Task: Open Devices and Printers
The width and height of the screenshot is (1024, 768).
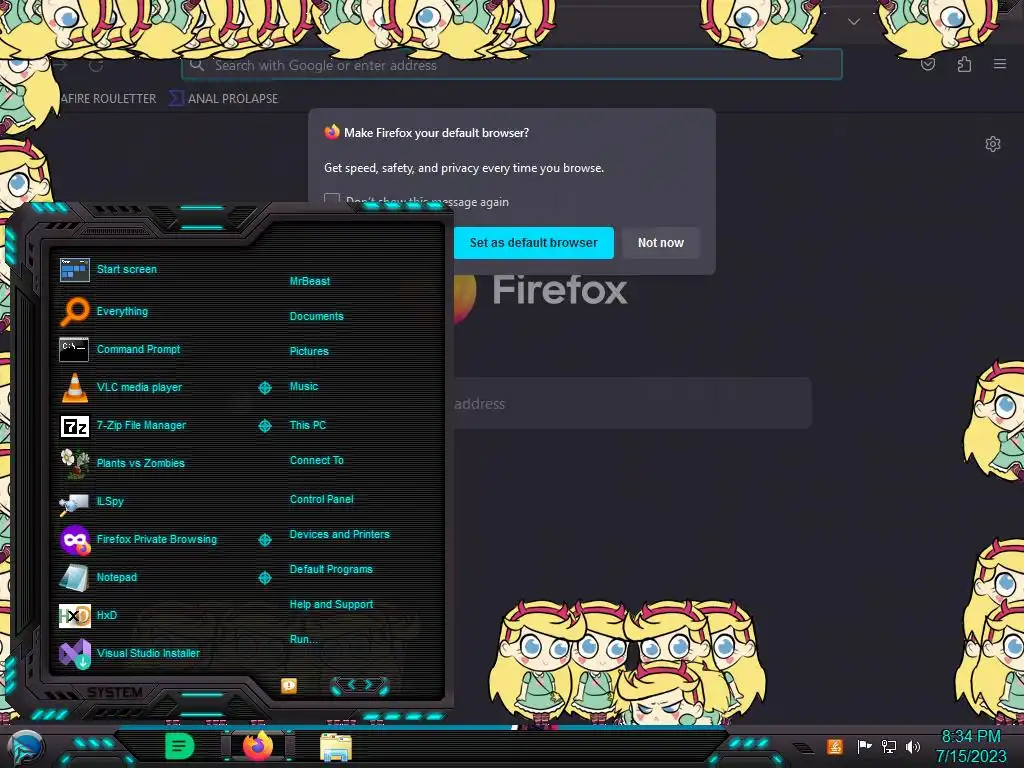Action: click(340, 534)
